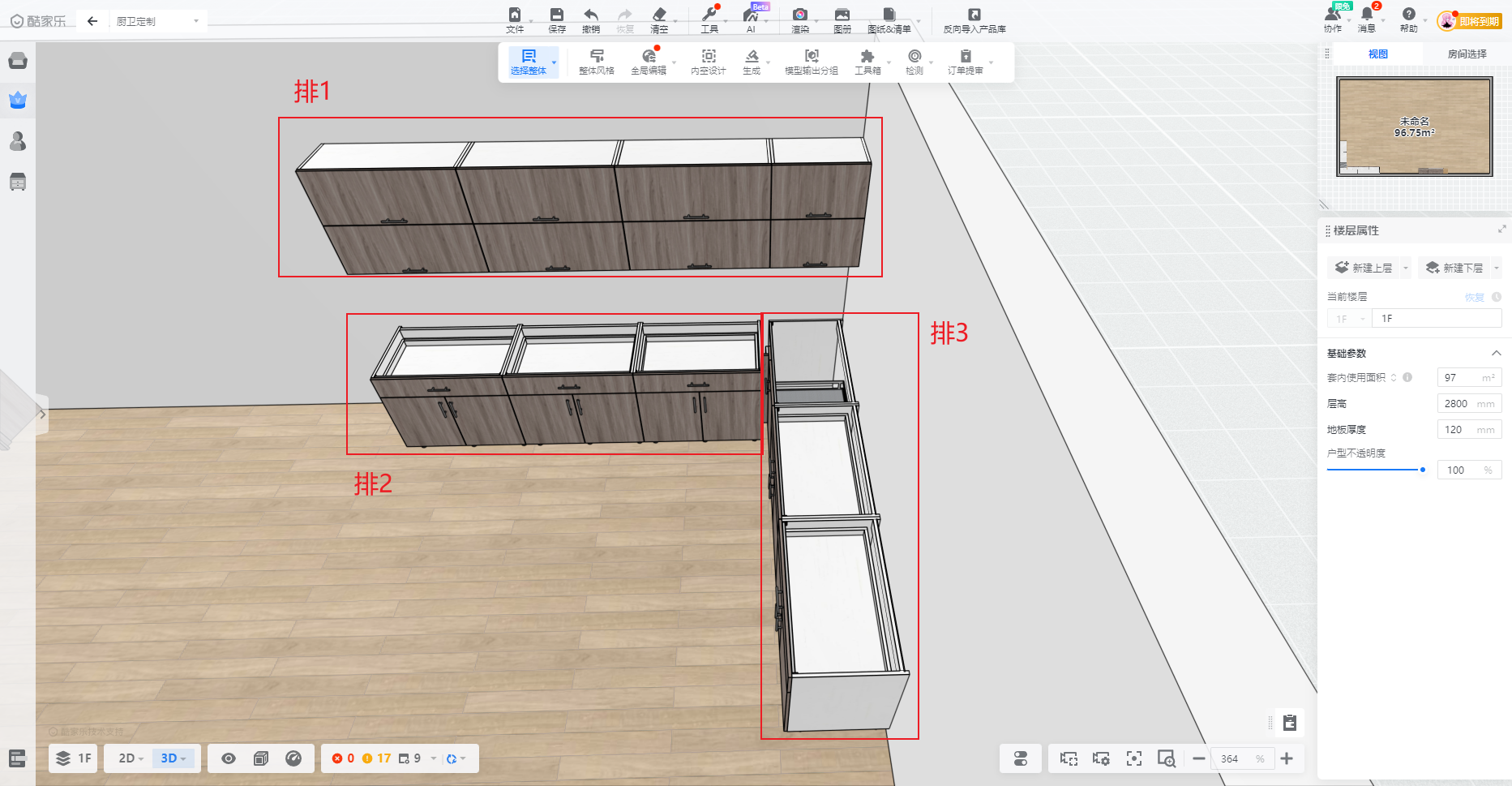
Task: Click the double-switch display settings toggle
Action: 1021,758
